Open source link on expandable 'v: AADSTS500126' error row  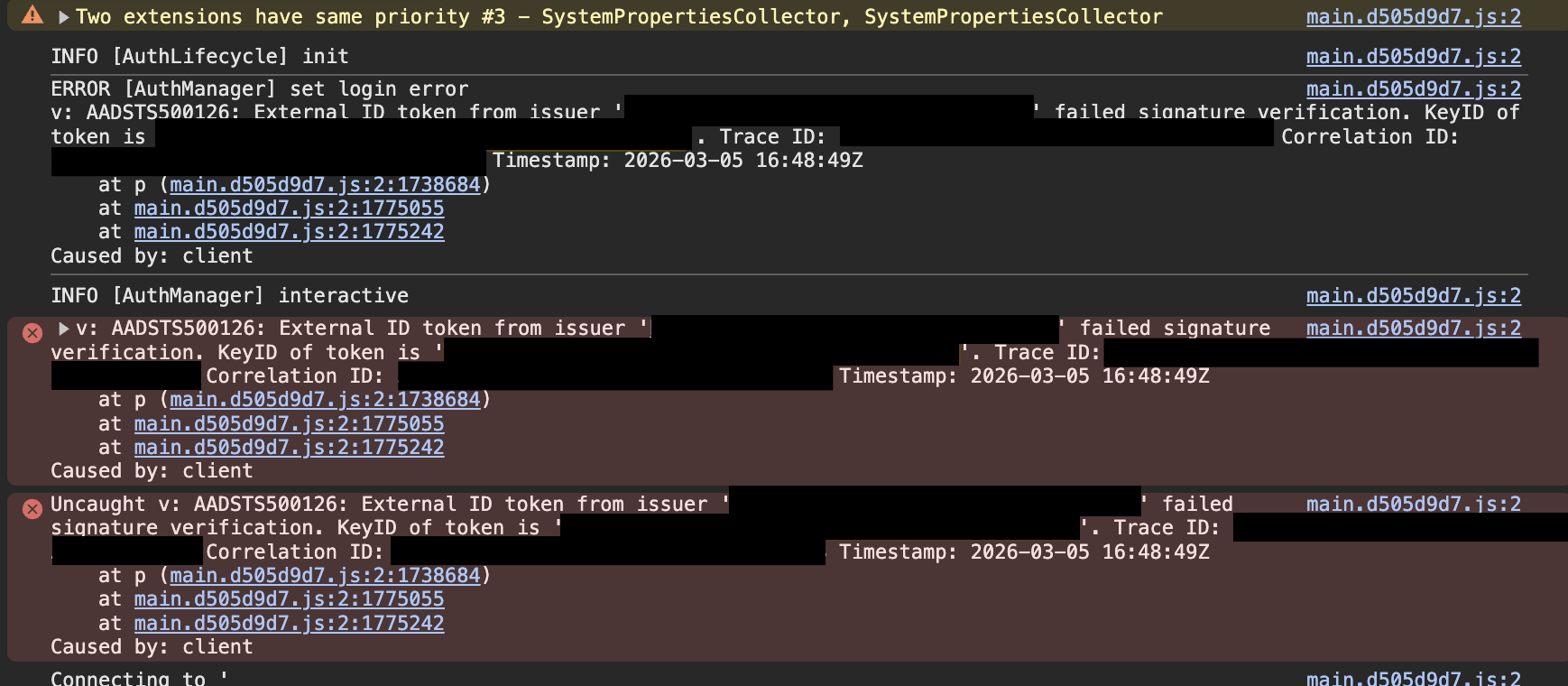coord(1413,329)
